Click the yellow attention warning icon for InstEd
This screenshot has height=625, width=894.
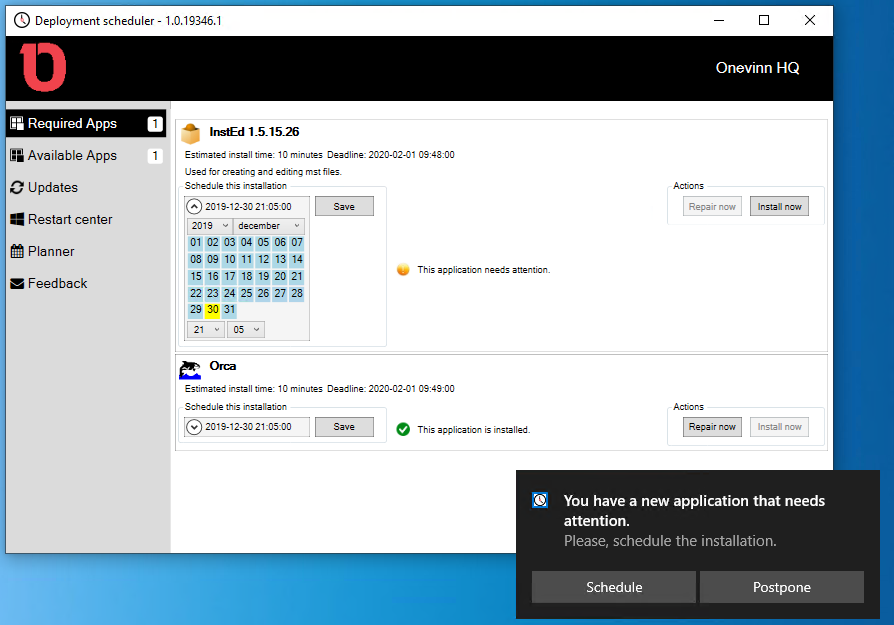click(403, 269)
